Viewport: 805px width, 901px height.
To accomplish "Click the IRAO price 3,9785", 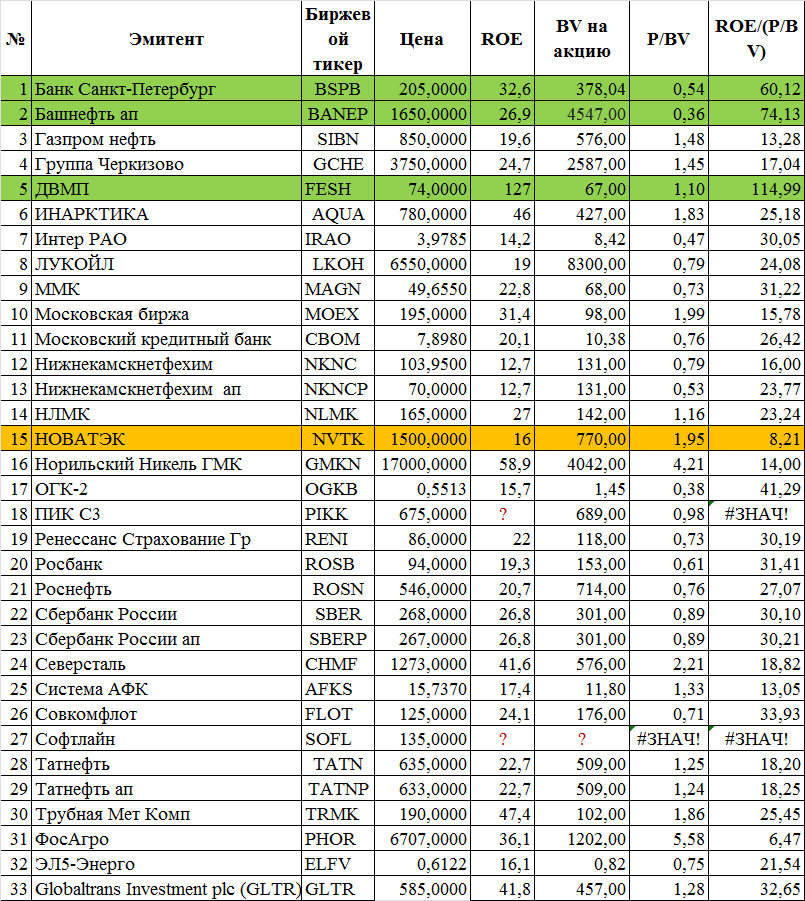I will click(422, 239).
